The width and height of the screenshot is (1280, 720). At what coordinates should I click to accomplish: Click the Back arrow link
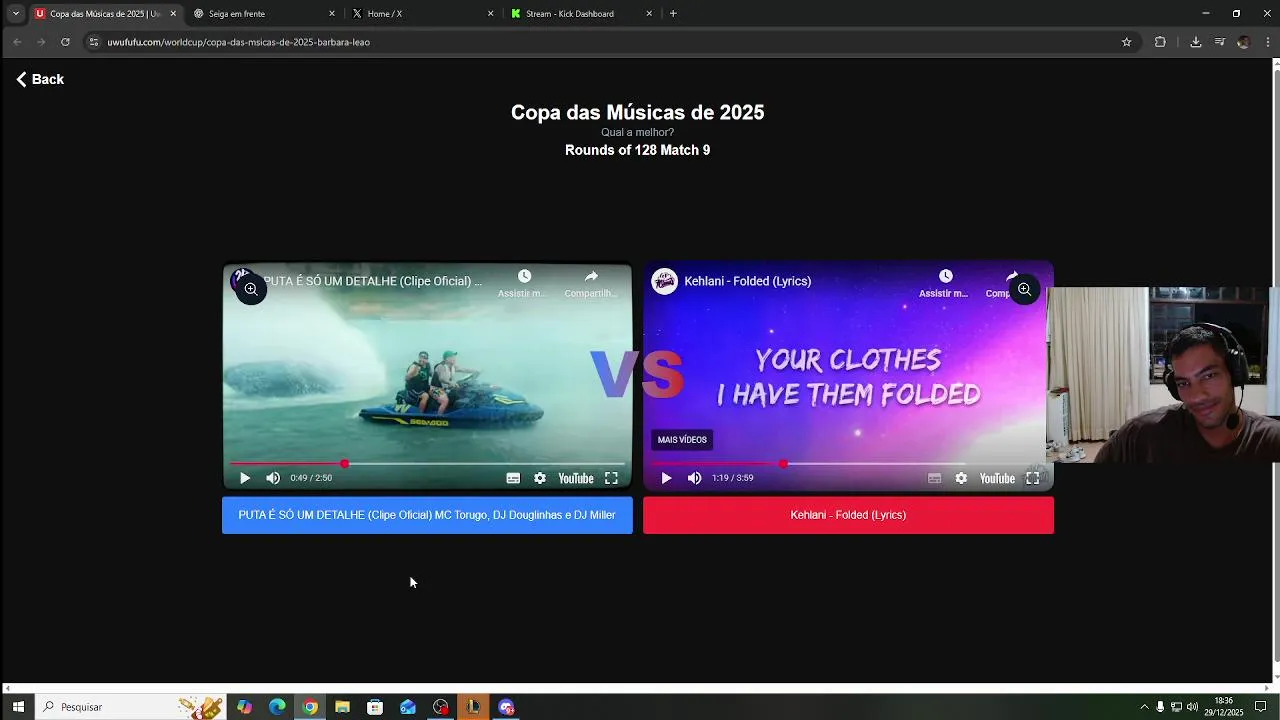tap(39, 79)
